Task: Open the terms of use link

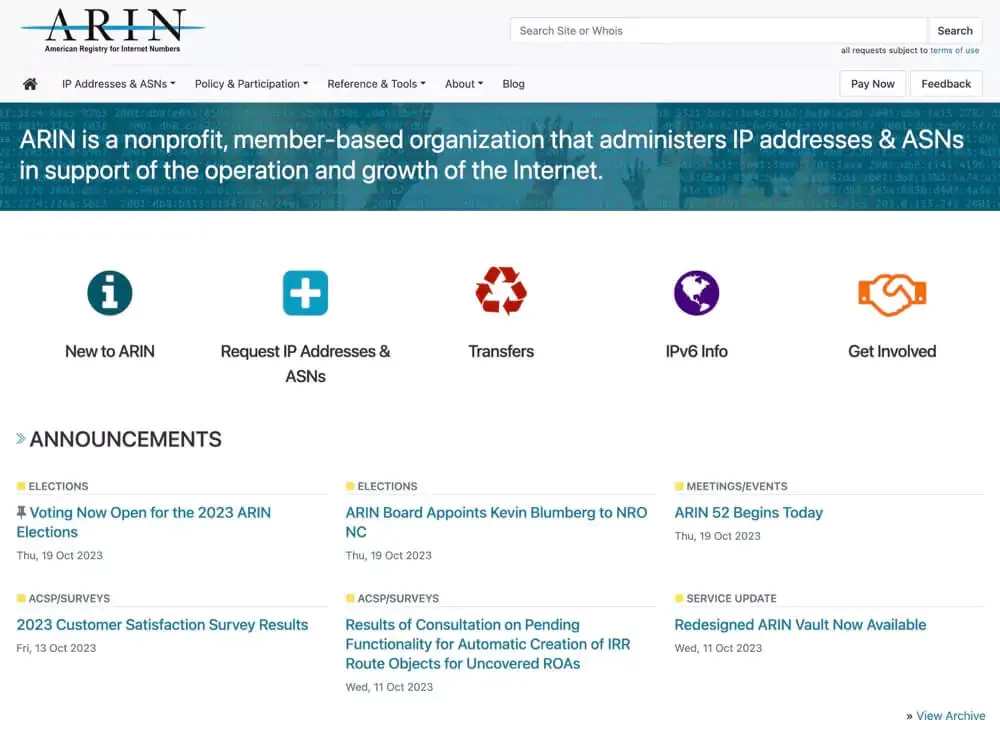Action: [x=954, y=50]
